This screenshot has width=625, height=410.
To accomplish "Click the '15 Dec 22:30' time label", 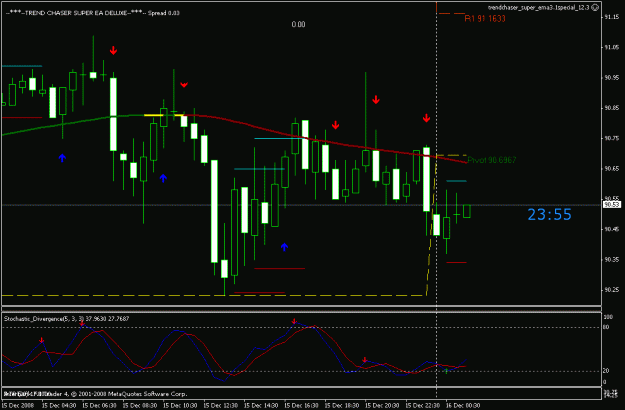I will [x=423, y=406].
